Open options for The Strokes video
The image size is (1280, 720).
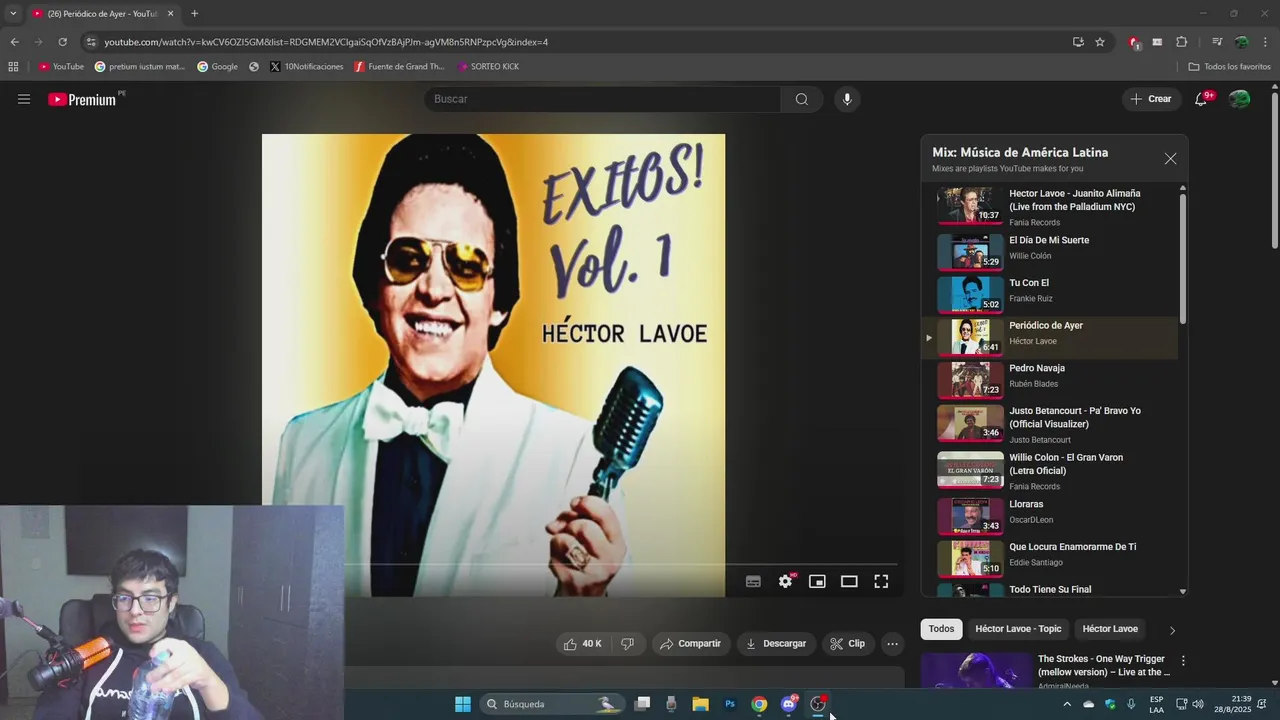click(1183, 661)
